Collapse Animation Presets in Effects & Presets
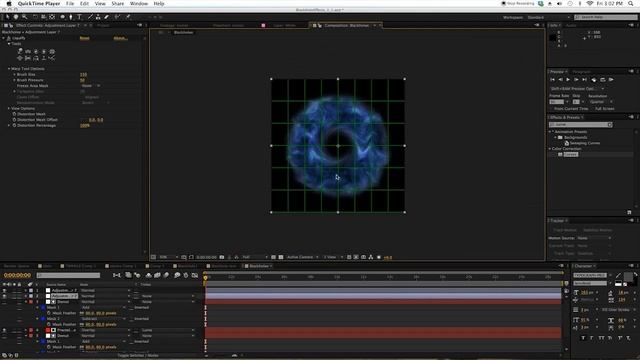Image resolution: width=640 pixels, height=360 pixels. coord(550,132)
